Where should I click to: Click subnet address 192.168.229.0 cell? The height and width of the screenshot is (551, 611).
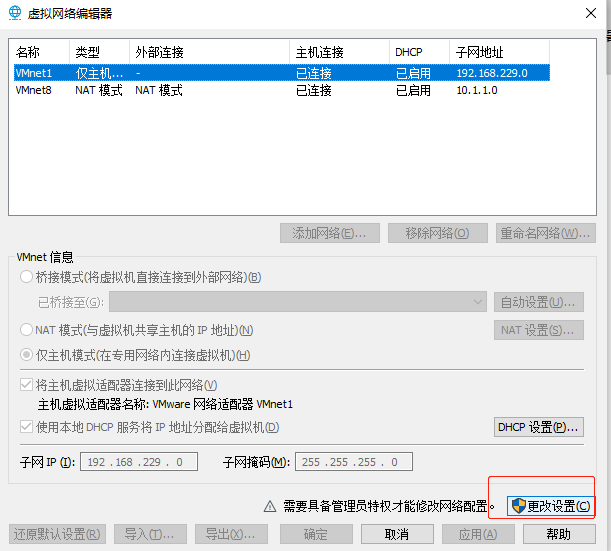click(x=492, y=73)
